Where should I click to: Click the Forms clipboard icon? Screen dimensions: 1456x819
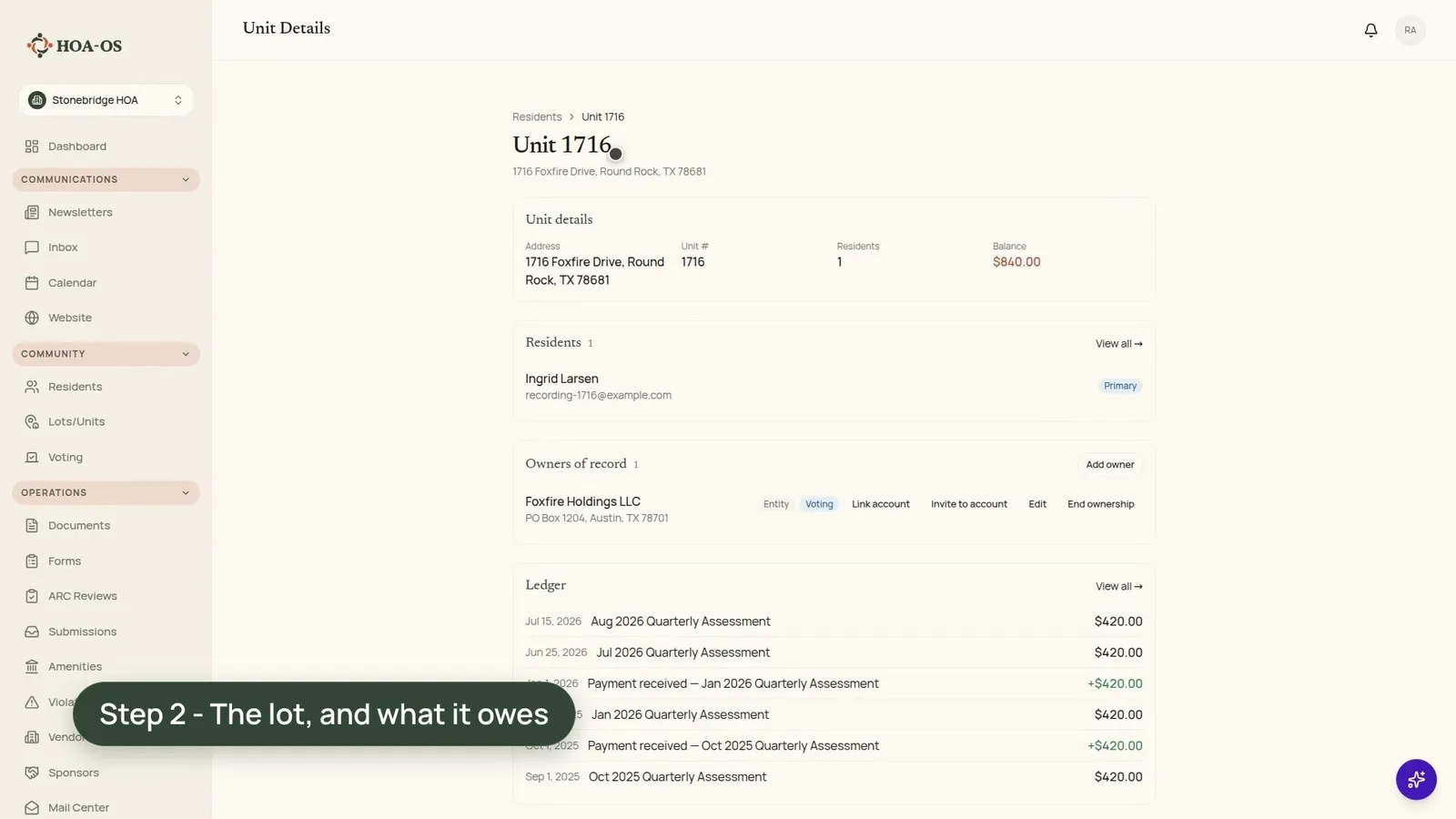[x=32, y=561]
